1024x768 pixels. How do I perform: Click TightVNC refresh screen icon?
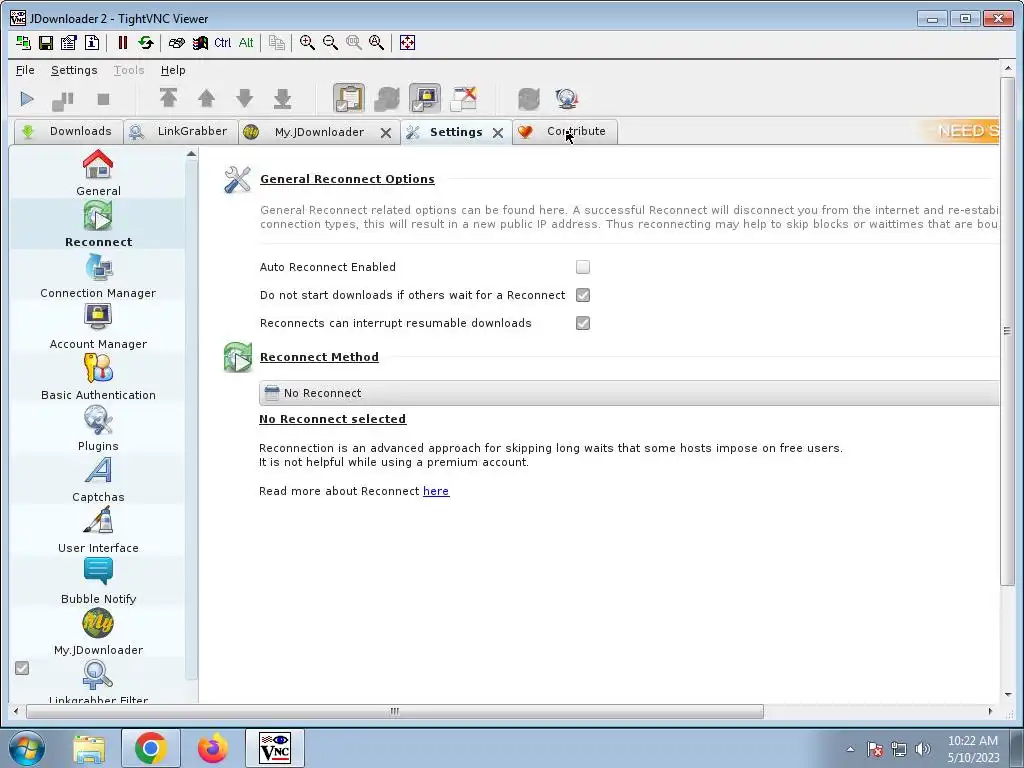(146, 43)
